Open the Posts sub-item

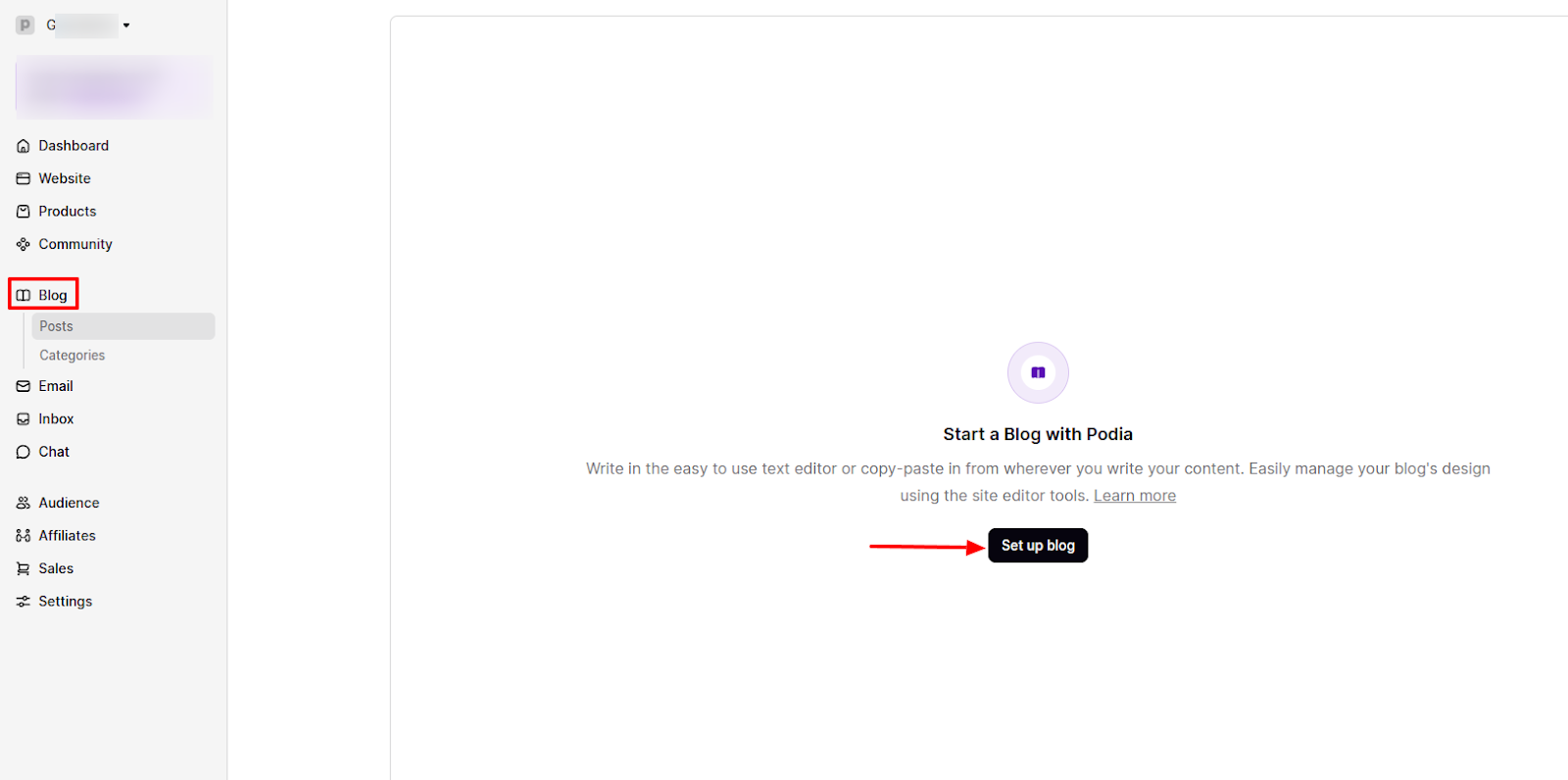(123, 326)
